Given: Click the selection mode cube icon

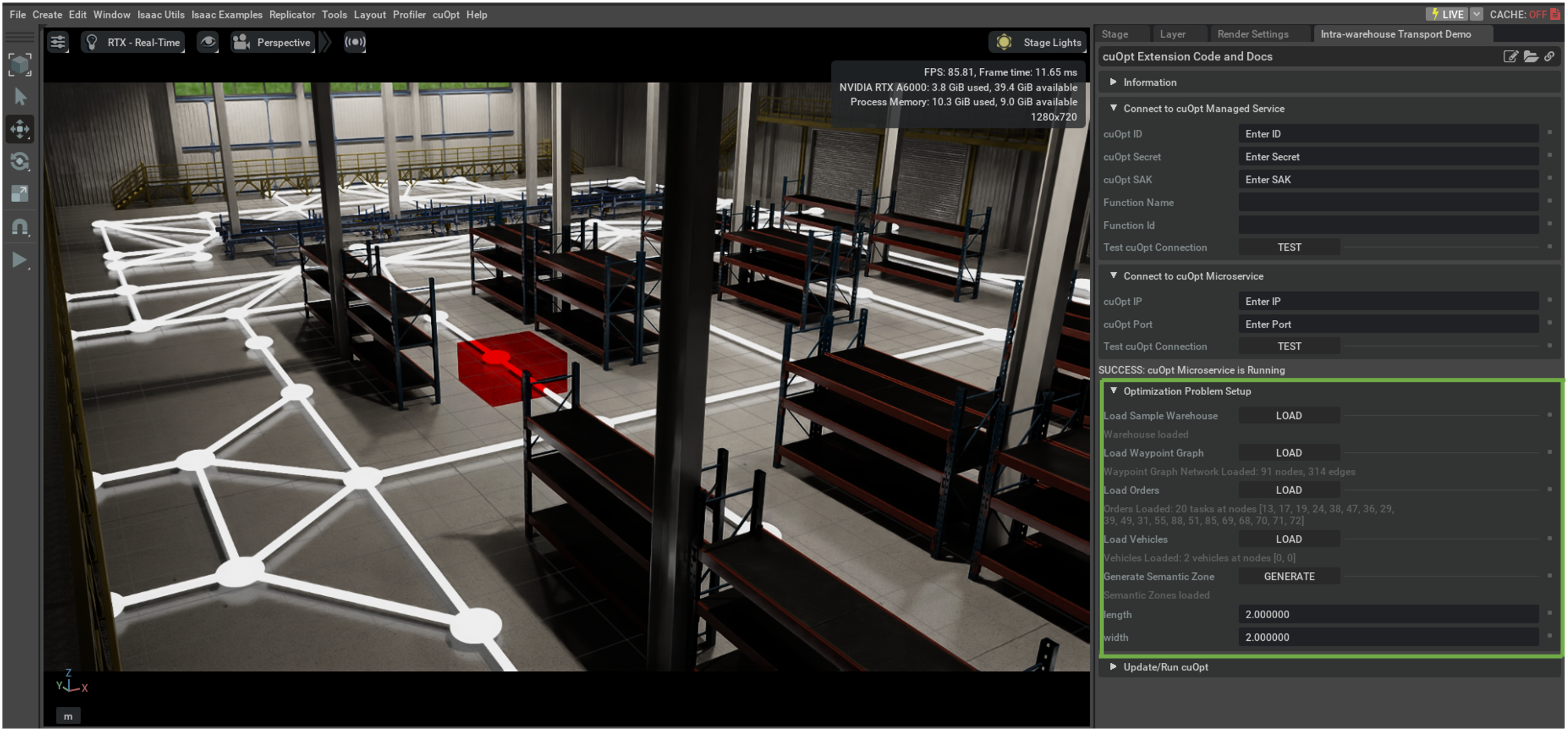Looking at the screenshot, I should pos(20,64).
